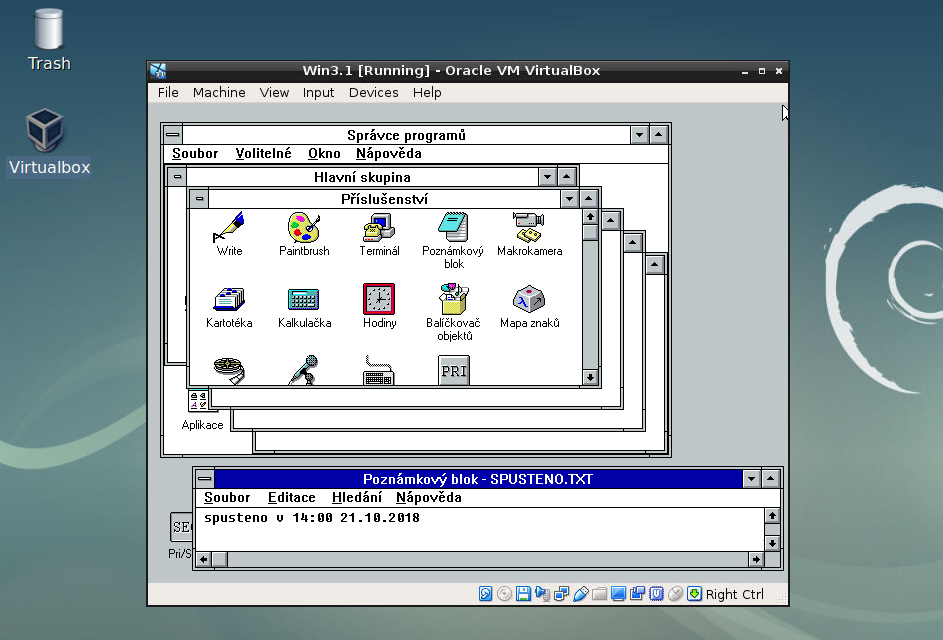Screen dimensions: 943x640
Task: Click the Hlavní skupina title bar
Action: tap(362, 177)
